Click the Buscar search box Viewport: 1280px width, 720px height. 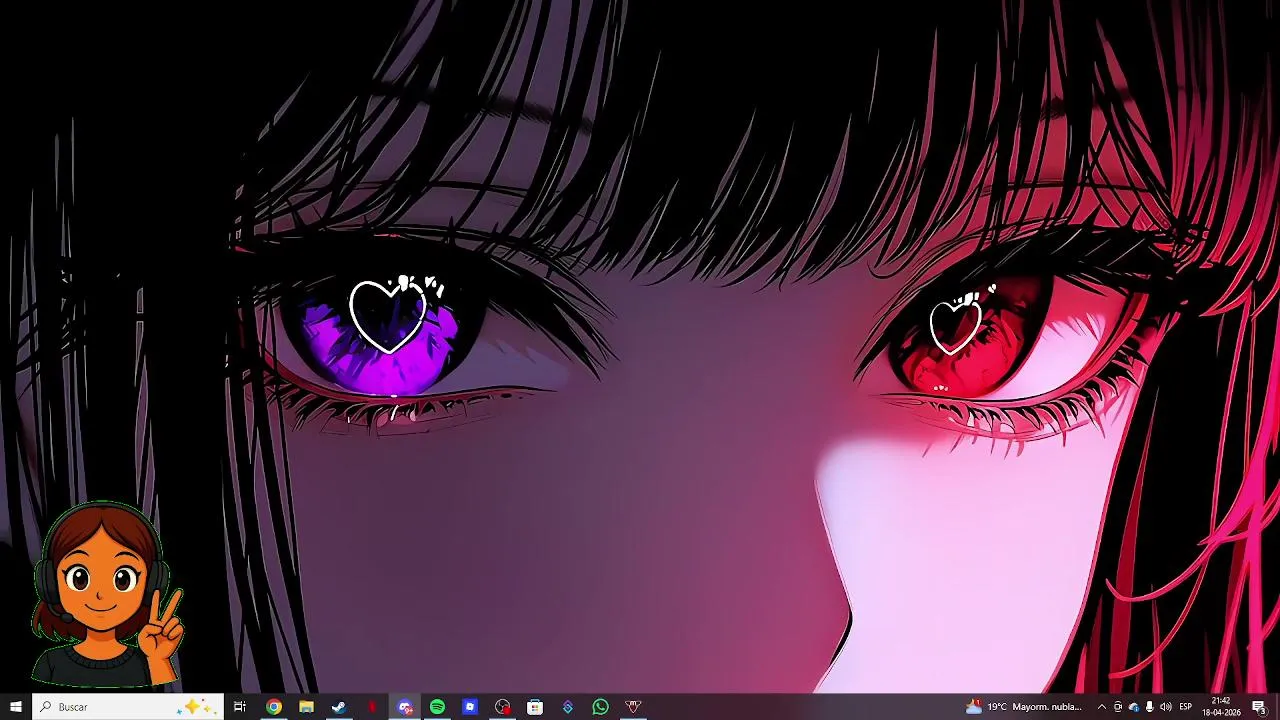127,707
